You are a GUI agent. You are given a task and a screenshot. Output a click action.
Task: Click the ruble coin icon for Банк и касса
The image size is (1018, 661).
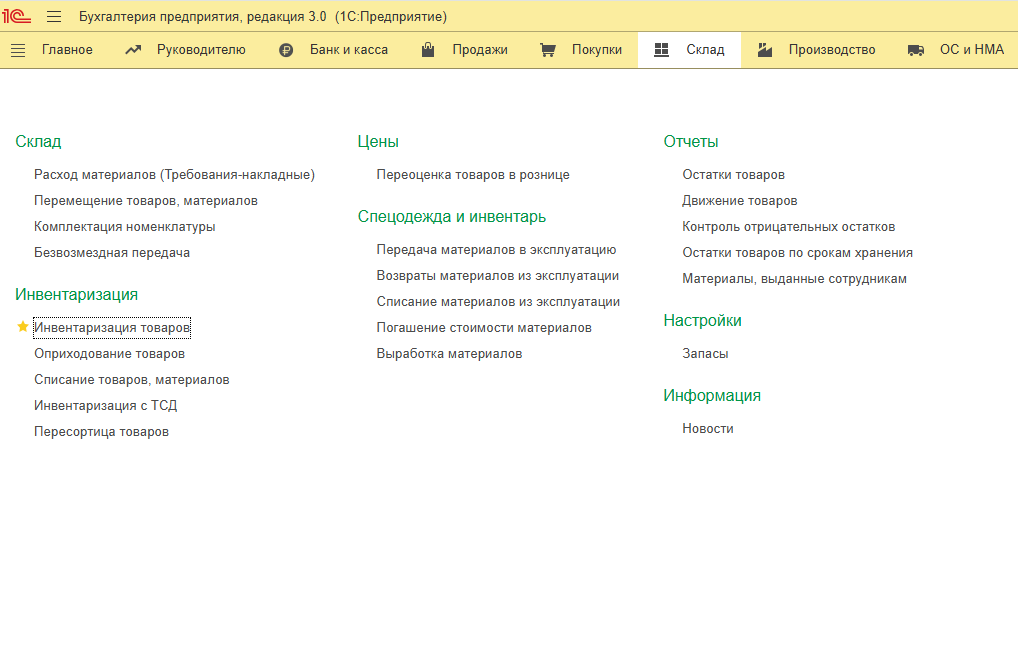point(286,50)
